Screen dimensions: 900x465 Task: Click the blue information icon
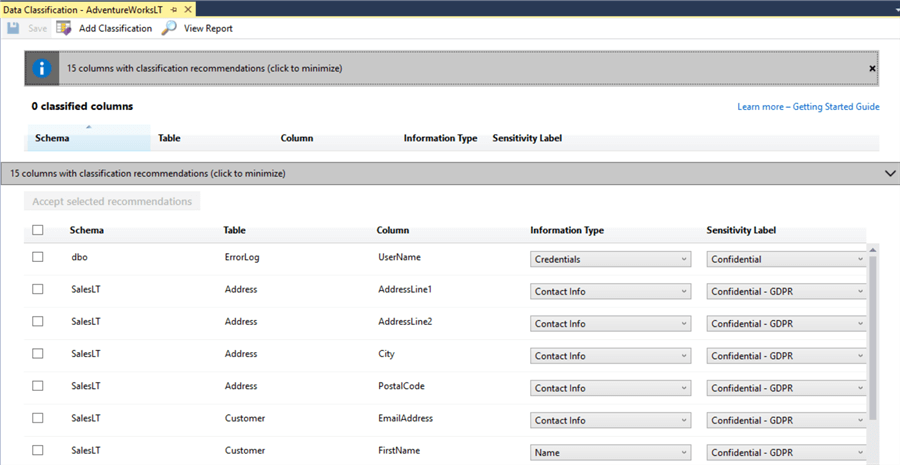(x=42, y=69)
